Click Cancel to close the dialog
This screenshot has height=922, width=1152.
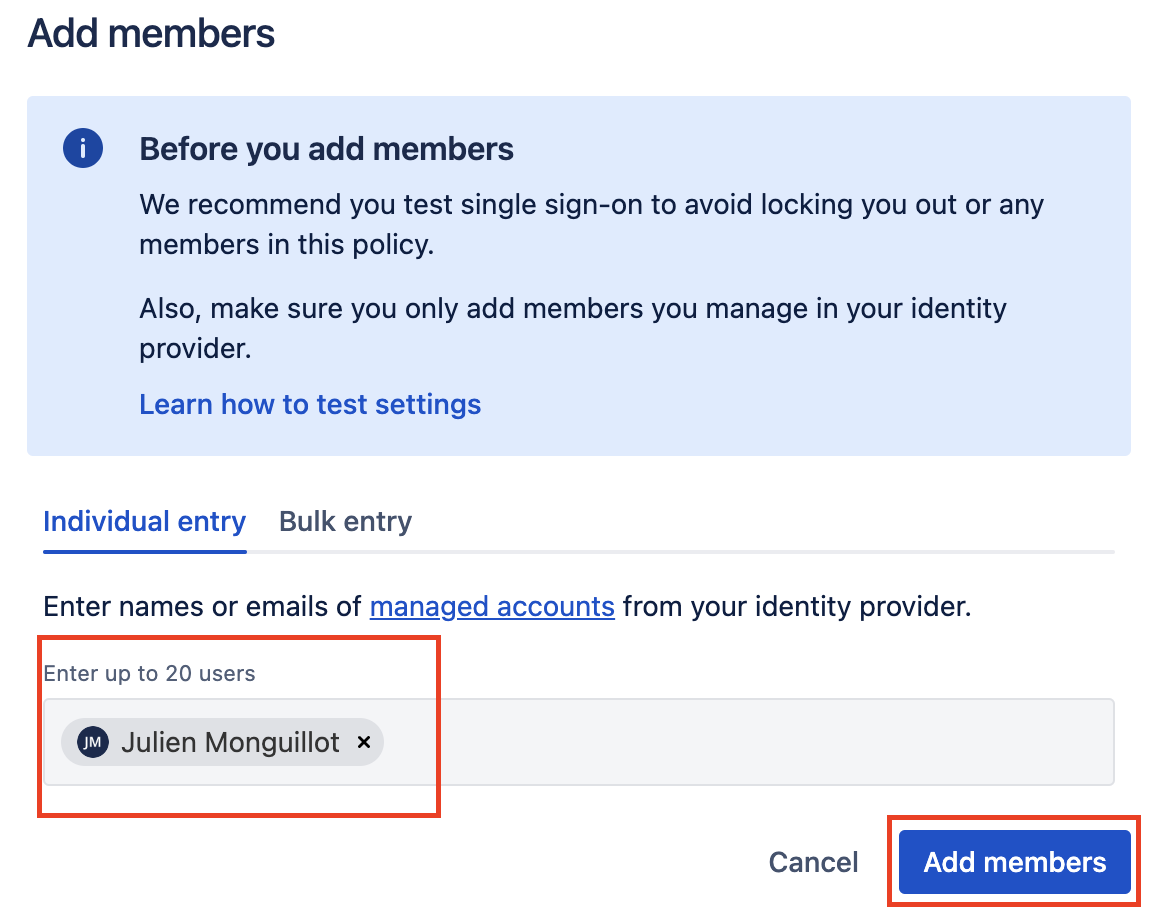[x=813, y=861]
